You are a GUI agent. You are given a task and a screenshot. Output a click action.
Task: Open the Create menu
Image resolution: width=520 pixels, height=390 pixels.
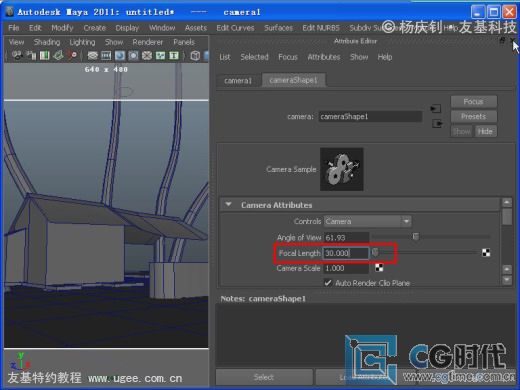pyautogui.click(x=94, y=28)
